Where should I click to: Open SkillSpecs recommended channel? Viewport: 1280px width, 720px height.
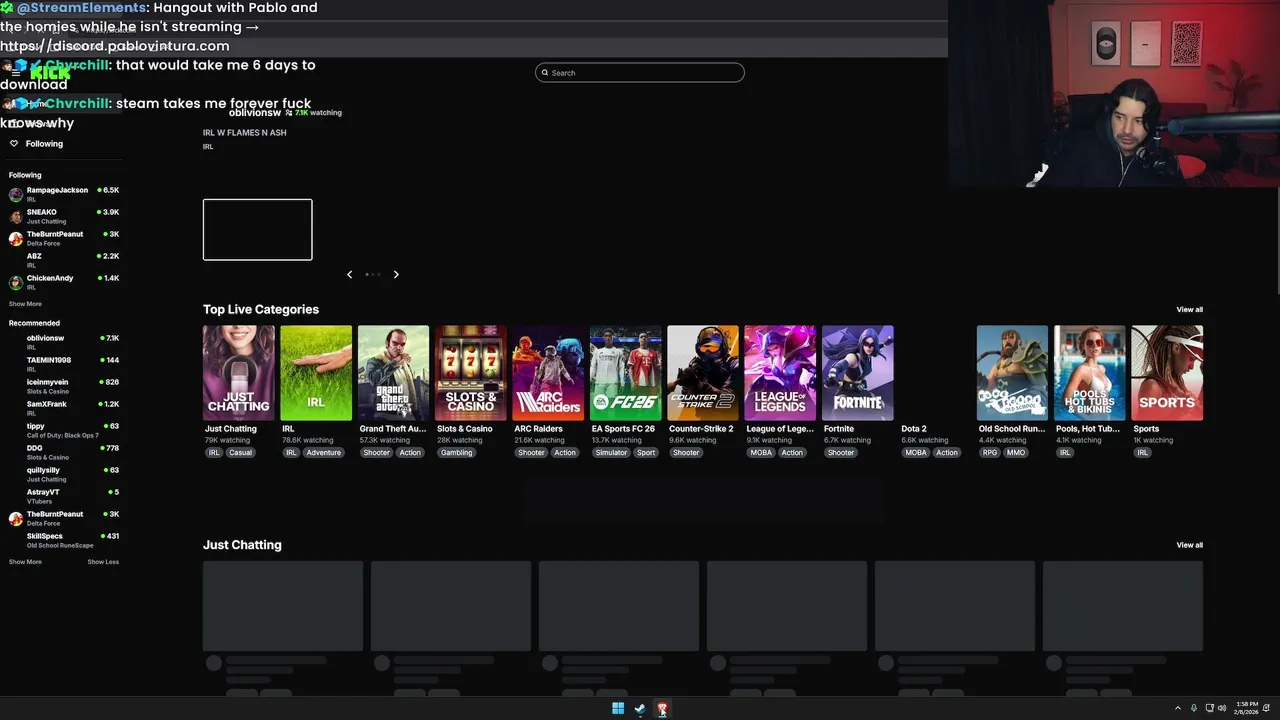[x=64, y=540]
